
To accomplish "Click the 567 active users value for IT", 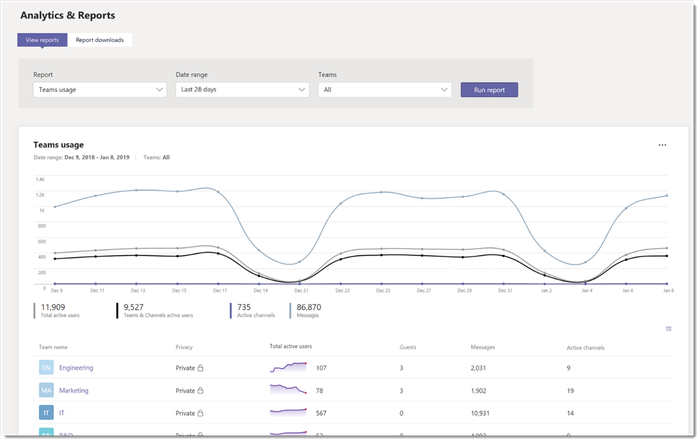I will [x=321, y=413].
